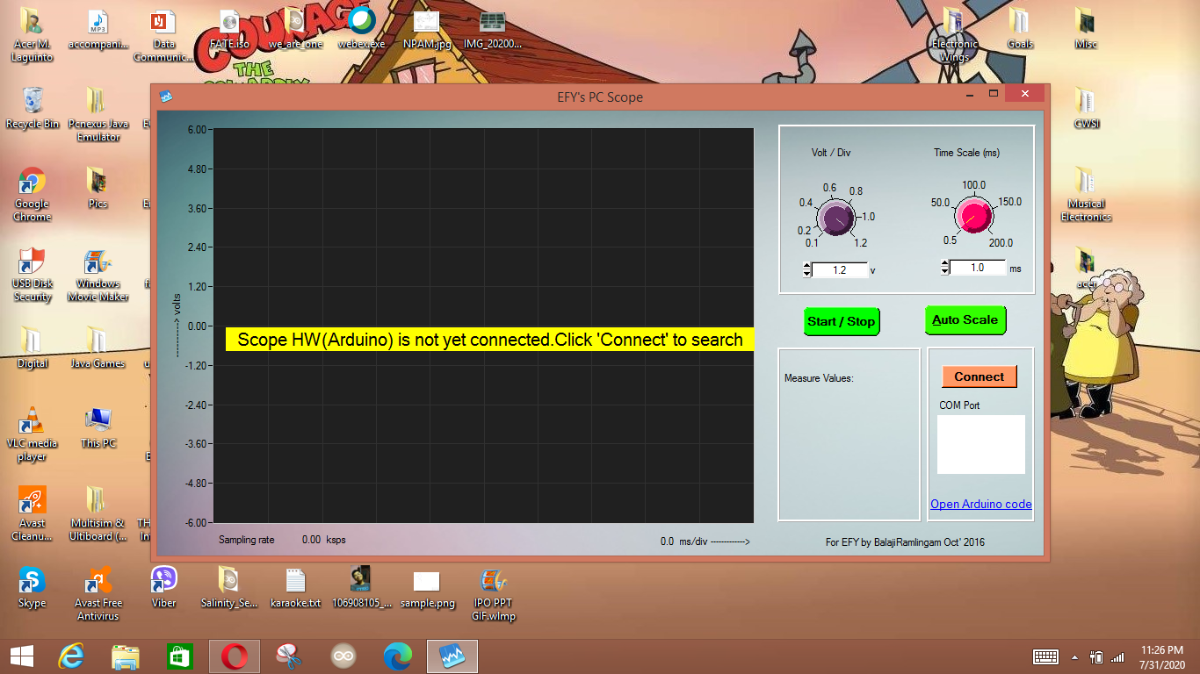Select the NPAM.jpg desktop file

pyautogui.click(x=427, y=28)
